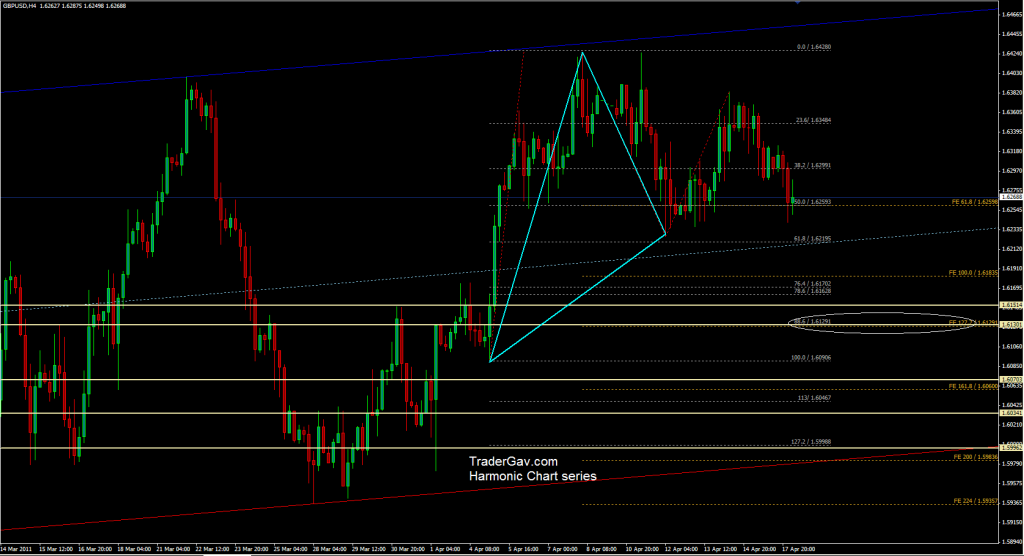The height and width of the screenshot is (556, 1024).
Task: Click price axis value 1.63605
Action: click(1012, 112)
